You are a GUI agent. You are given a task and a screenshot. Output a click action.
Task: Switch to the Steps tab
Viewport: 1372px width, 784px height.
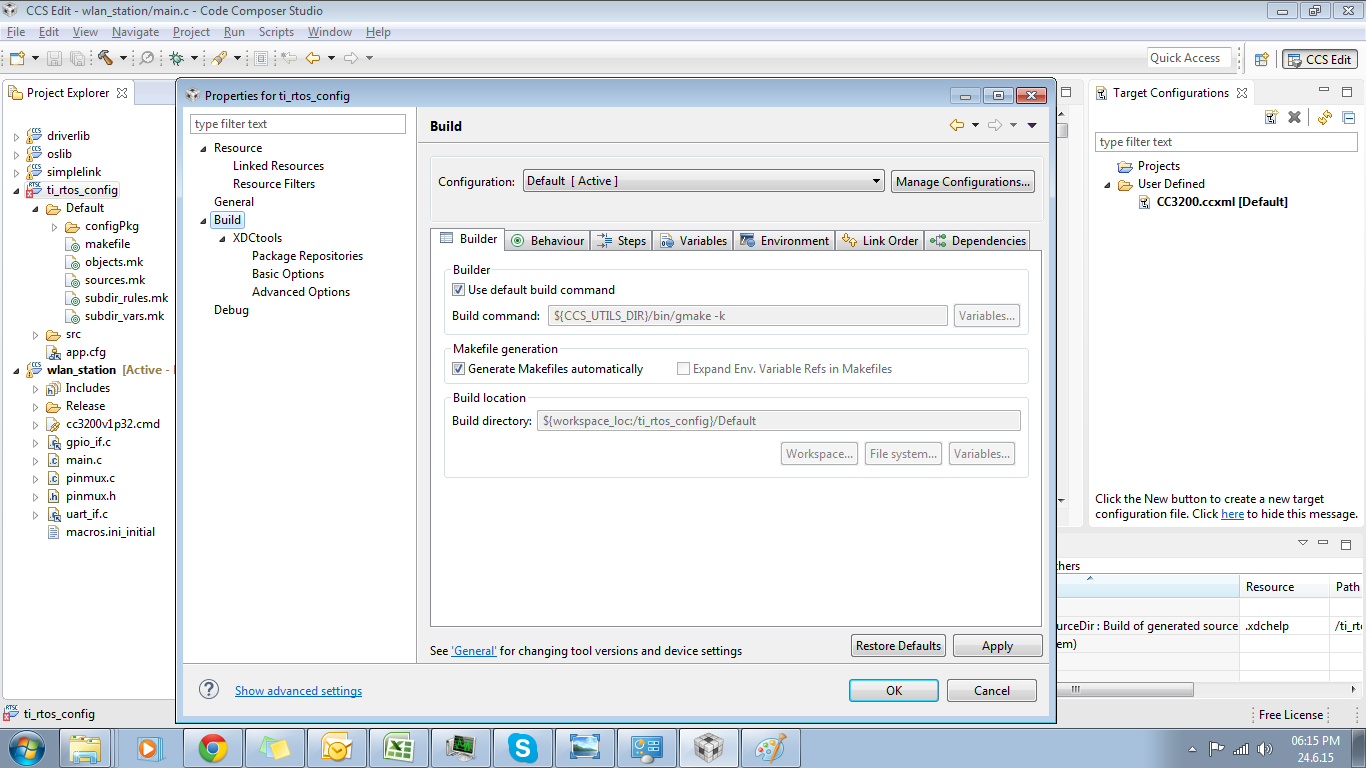pyautogui.click(x=621, y=241)
